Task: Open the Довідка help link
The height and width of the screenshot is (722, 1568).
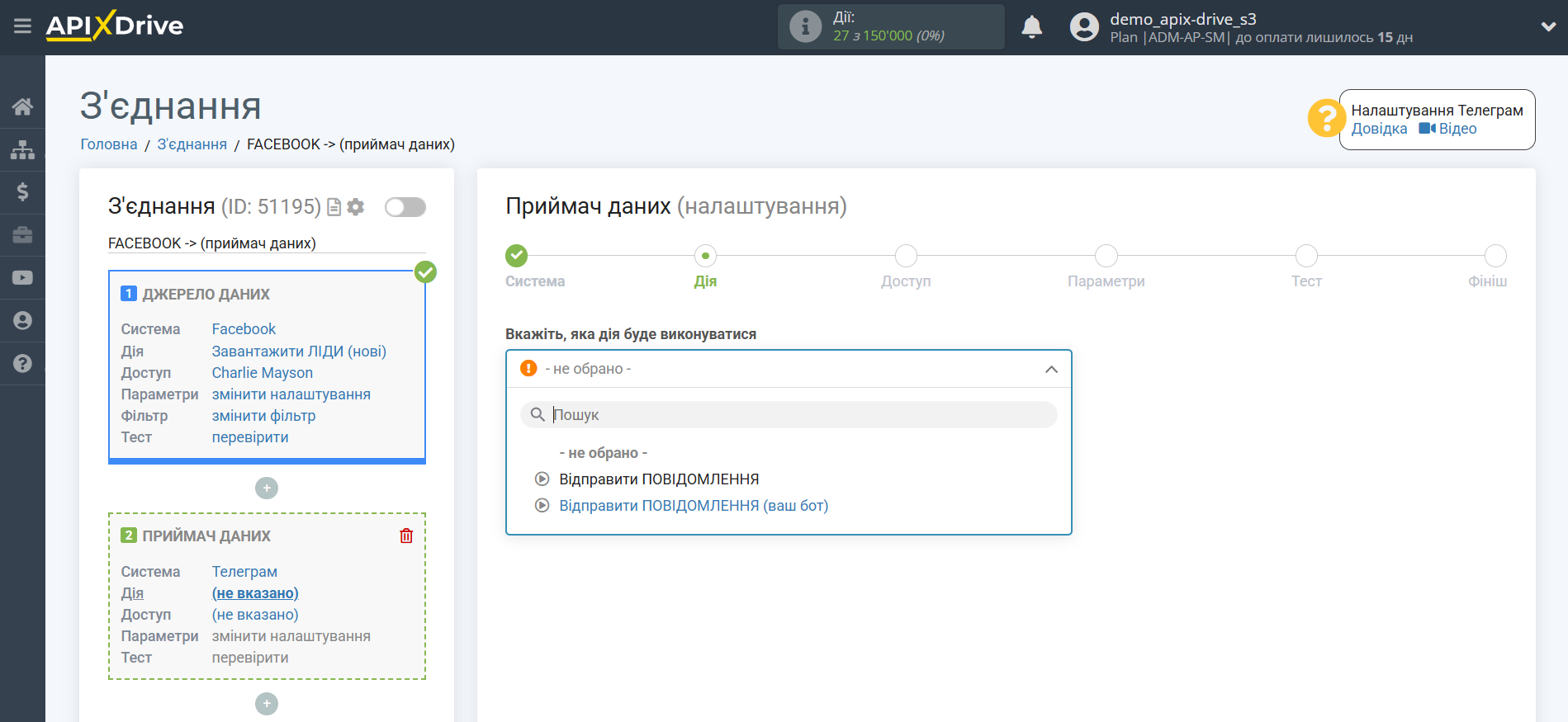Action: click(1379, 129)
